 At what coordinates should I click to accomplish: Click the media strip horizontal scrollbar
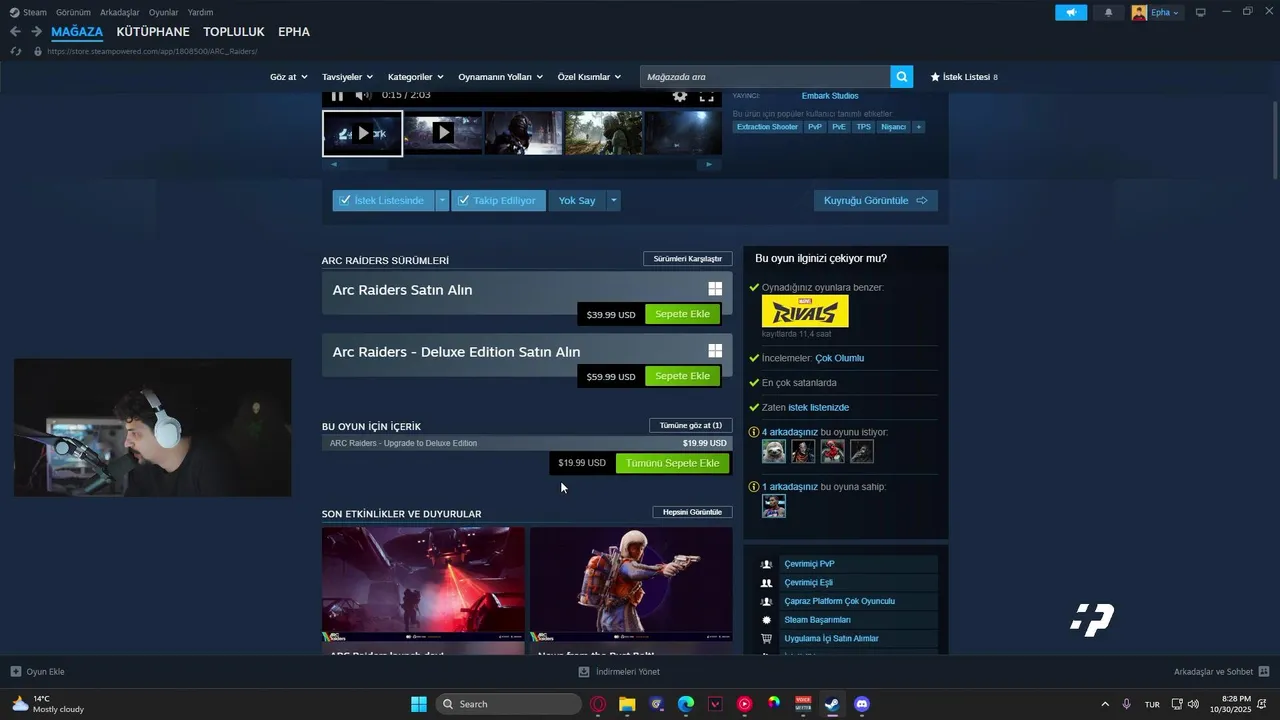[521, 164]
